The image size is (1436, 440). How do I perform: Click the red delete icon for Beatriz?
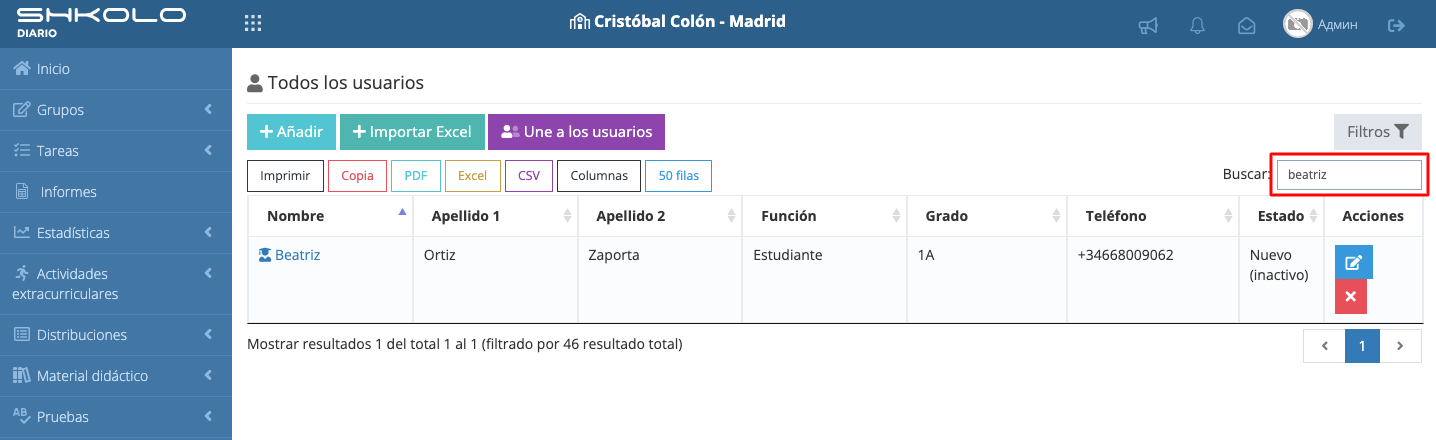[x=1350, y=296]
